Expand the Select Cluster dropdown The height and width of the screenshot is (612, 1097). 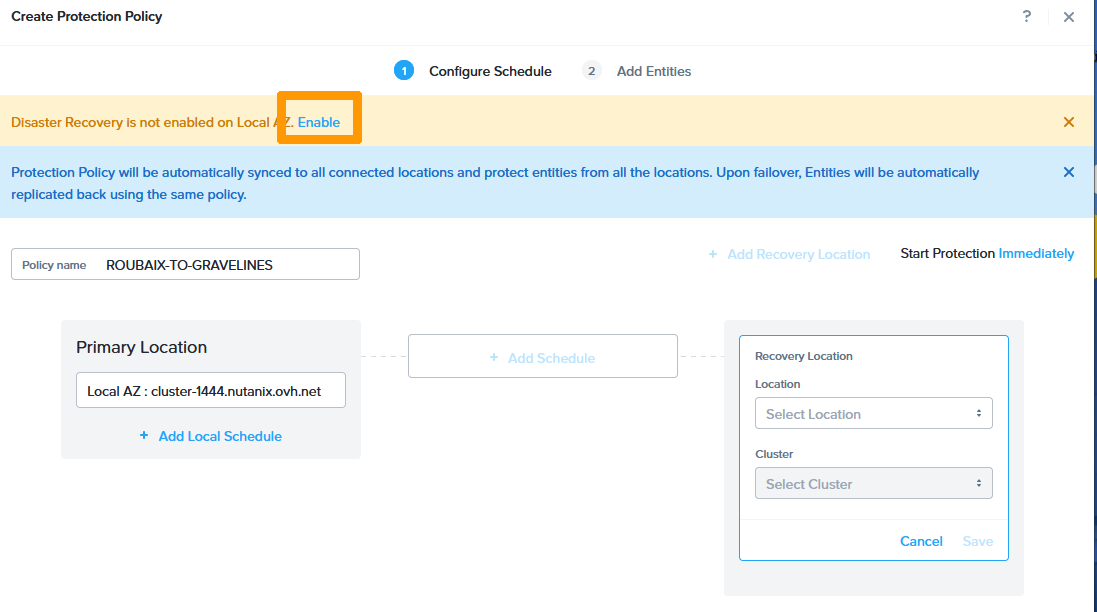(x=873, y=484)
